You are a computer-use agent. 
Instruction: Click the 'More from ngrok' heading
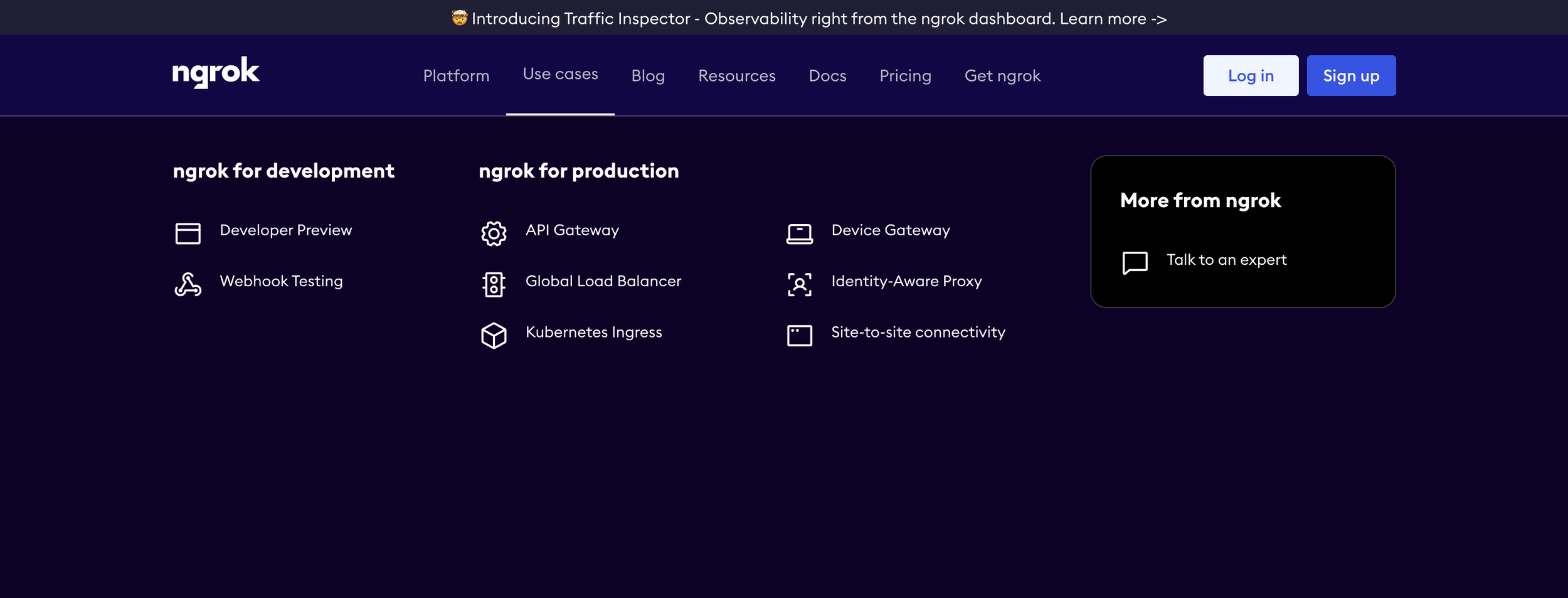point(1200,200)
